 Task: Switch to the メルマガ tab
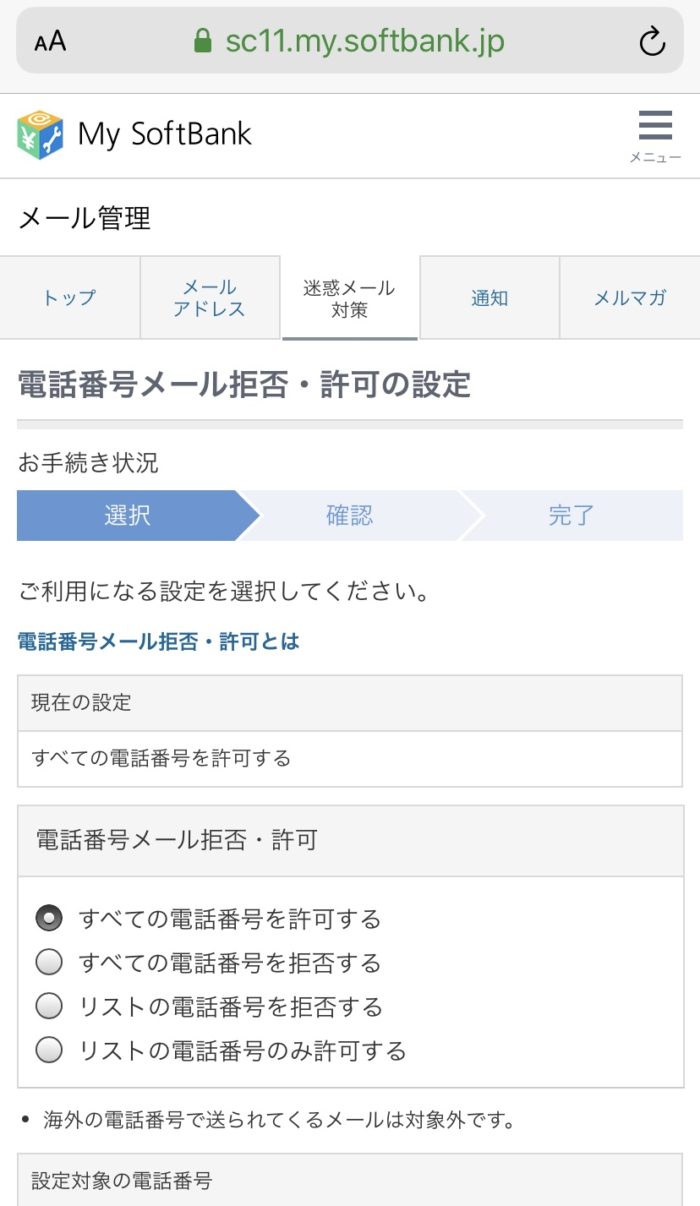click(x=630, y=298)
